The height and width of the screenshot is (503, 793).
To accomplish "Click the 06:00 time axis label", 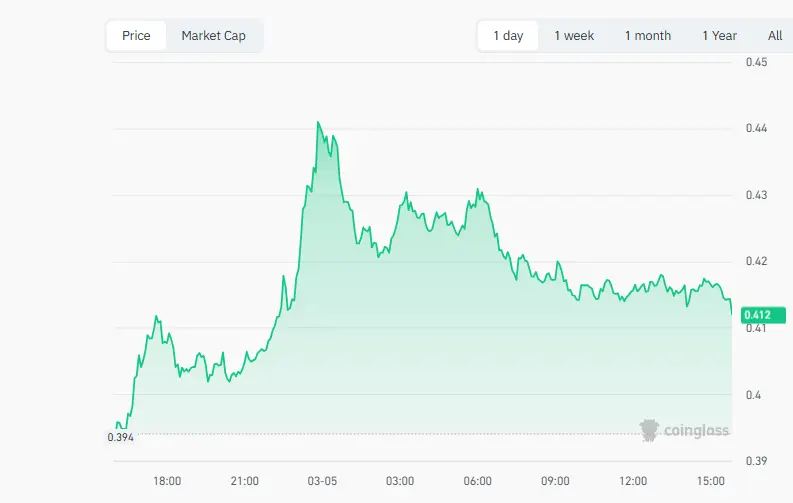I will pyautogui.click(x=477, y=481).
